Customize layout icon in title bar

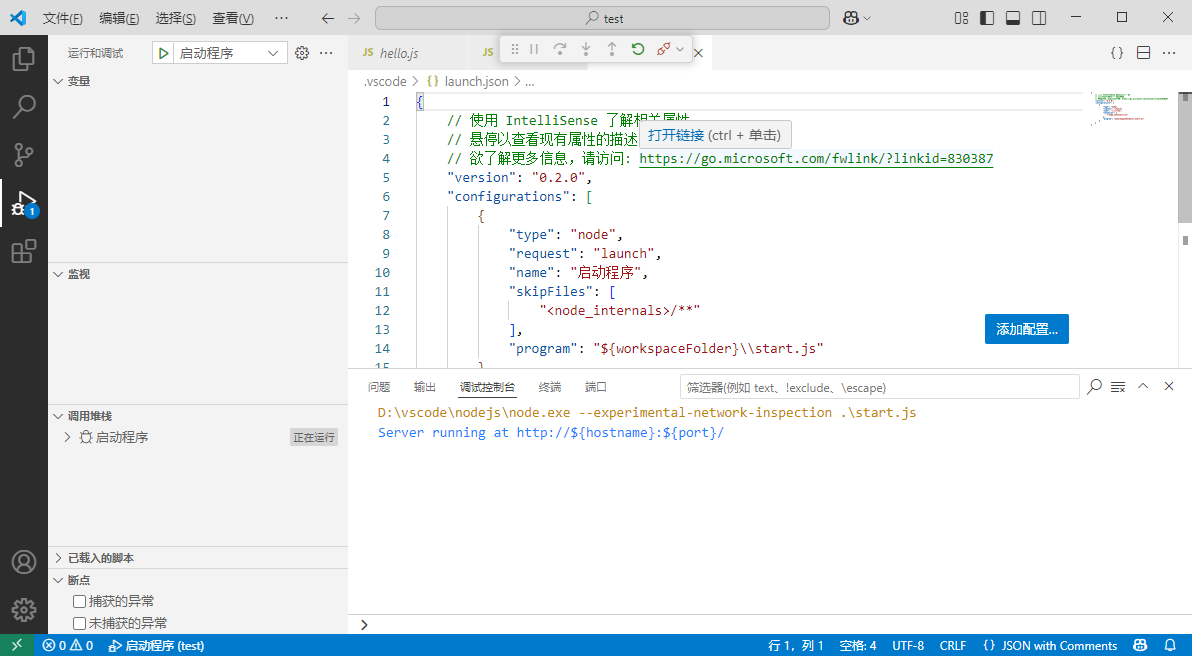click(961, 18)
